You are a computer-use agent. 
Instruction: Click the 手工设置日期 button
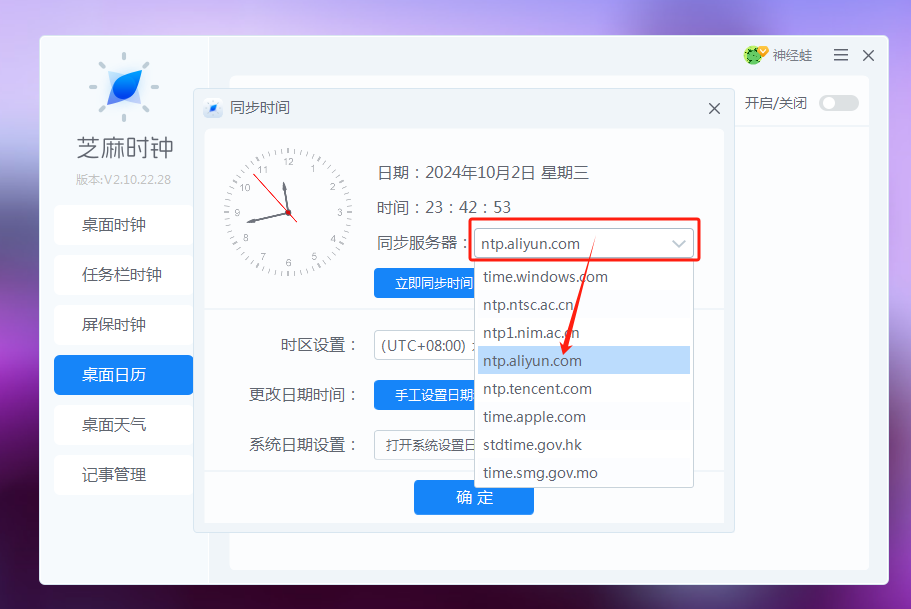point(426,395)
